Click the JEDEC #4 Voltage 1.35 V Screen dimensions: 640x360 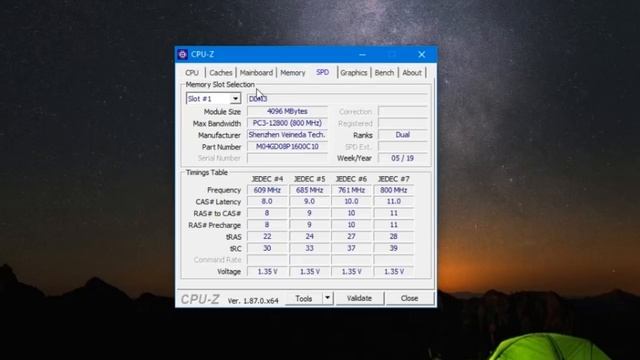point(267,271)
